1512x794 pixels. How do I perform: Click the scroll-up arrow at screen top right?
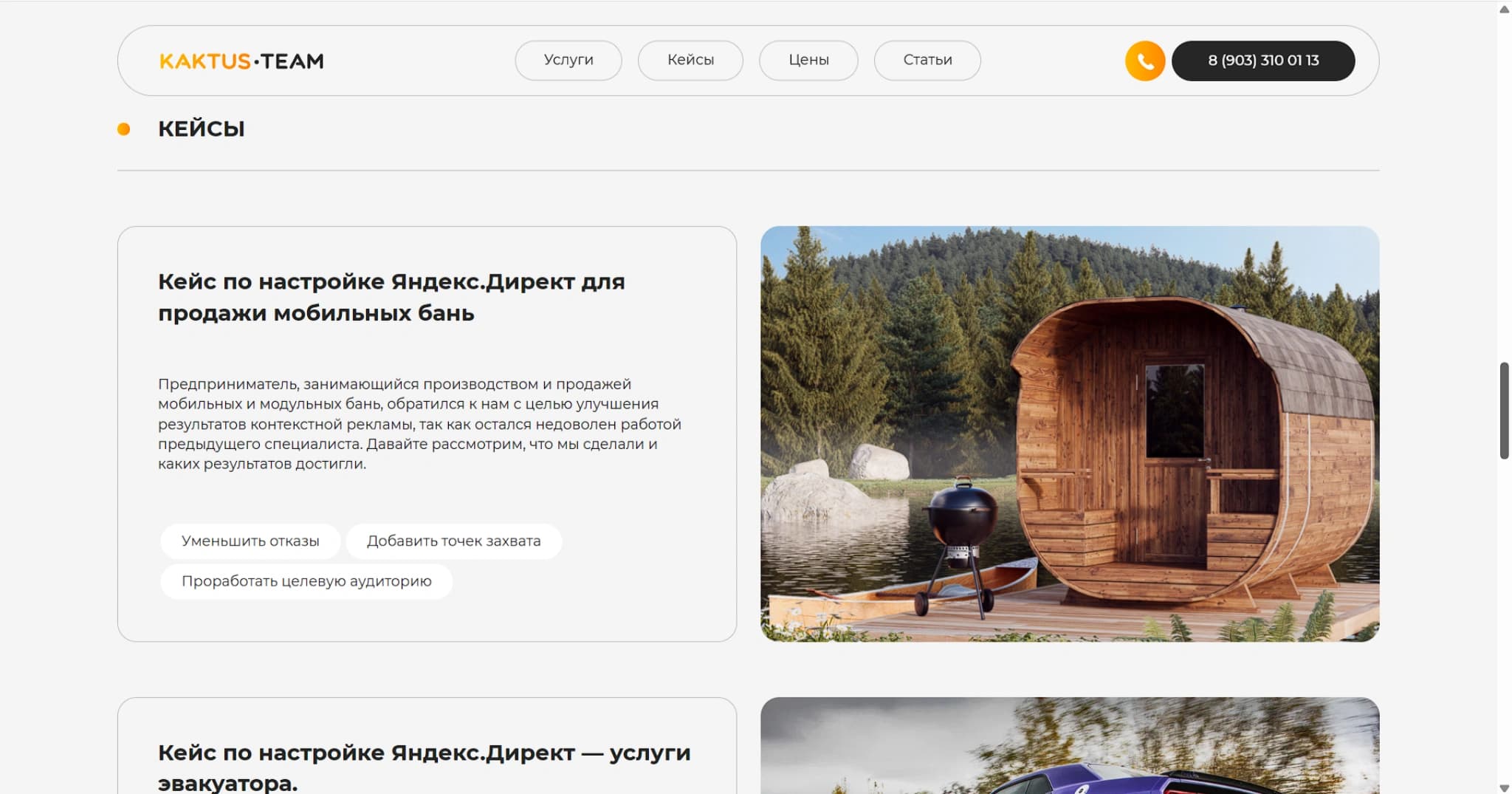coord(1503,8)
